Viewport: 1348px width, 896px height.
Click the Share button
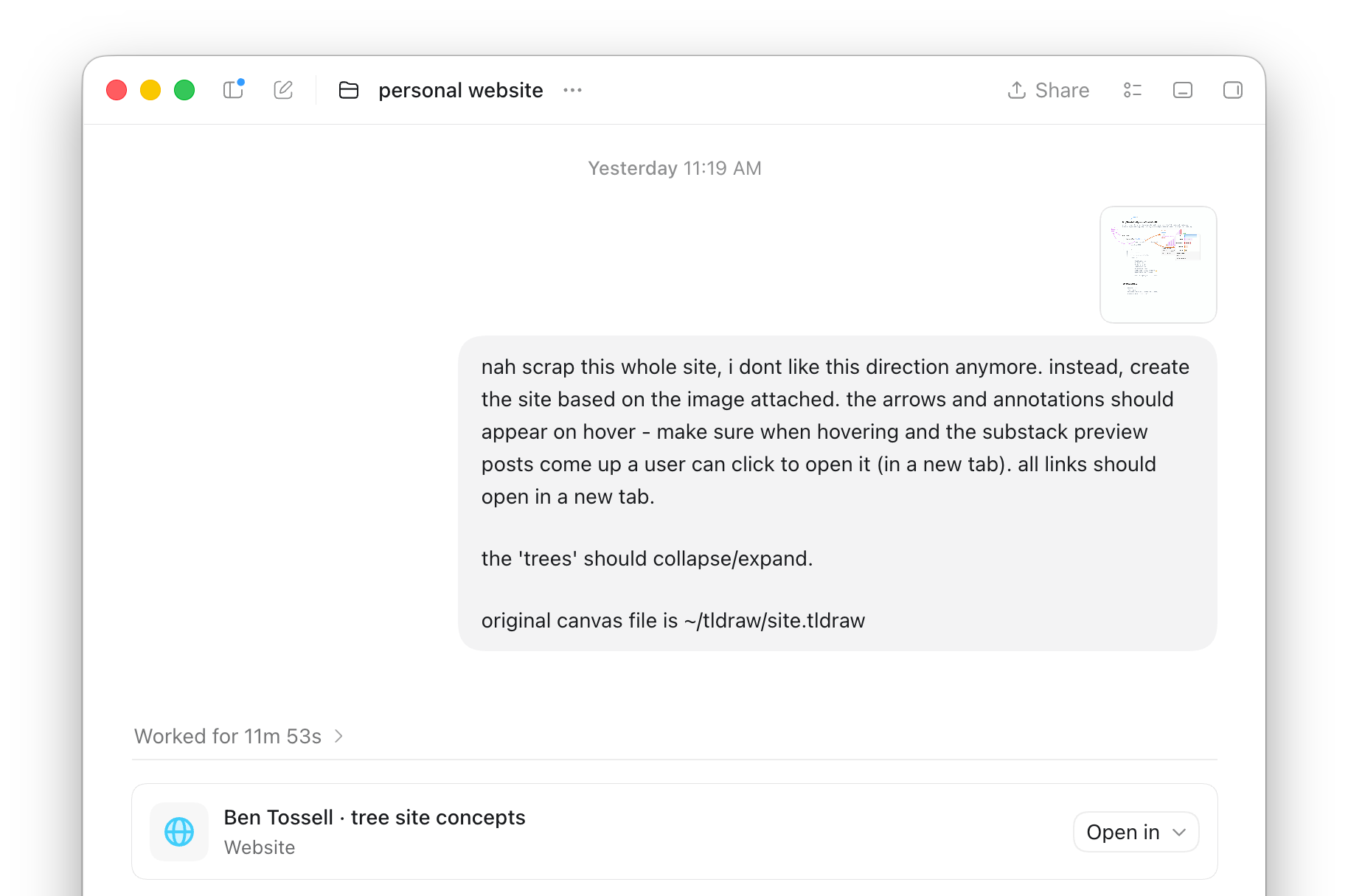pyautogui.click(x=1049, y=90)
